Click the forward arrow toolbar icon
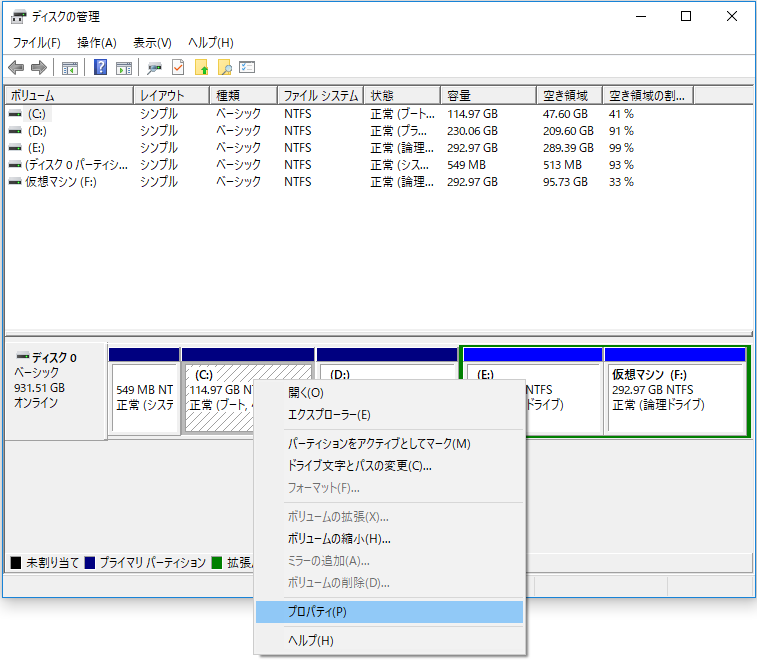757x669 pixels. [39, 68]
